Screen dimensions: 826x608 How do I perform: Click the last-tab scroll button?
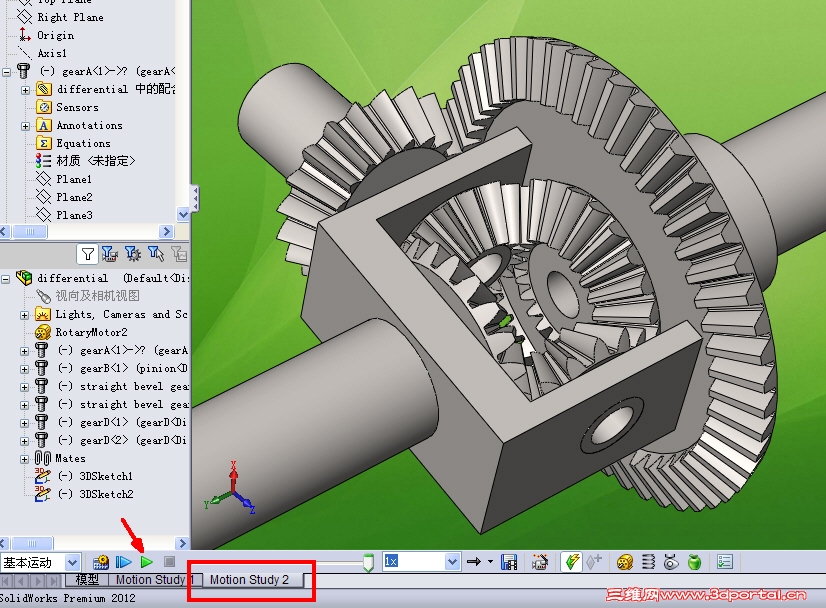coord(54,581)
